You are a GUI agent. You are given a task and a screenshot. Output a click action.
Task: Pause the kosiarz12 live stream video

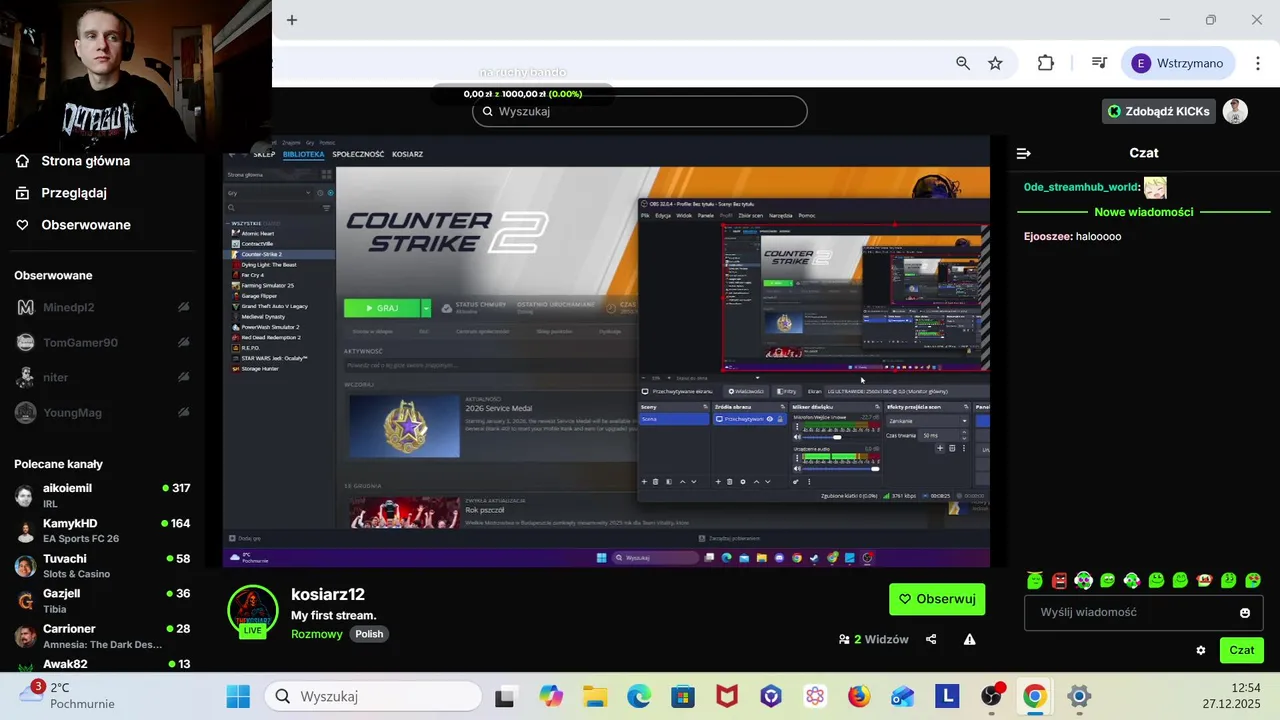pyautogui.click(x=606, y=351)
